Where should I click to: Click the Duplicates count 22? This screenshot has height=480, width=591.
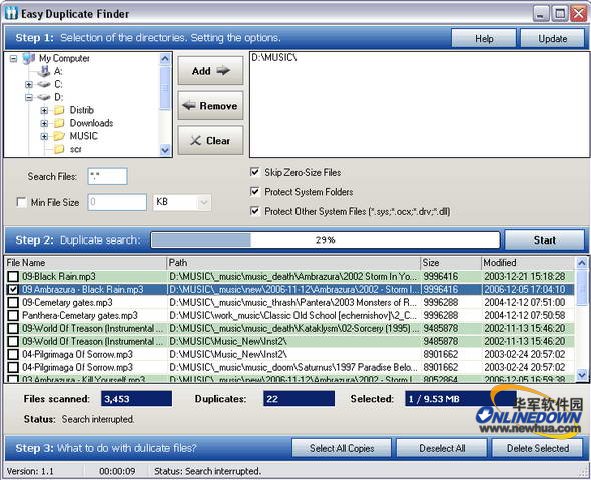pos(299,399)
